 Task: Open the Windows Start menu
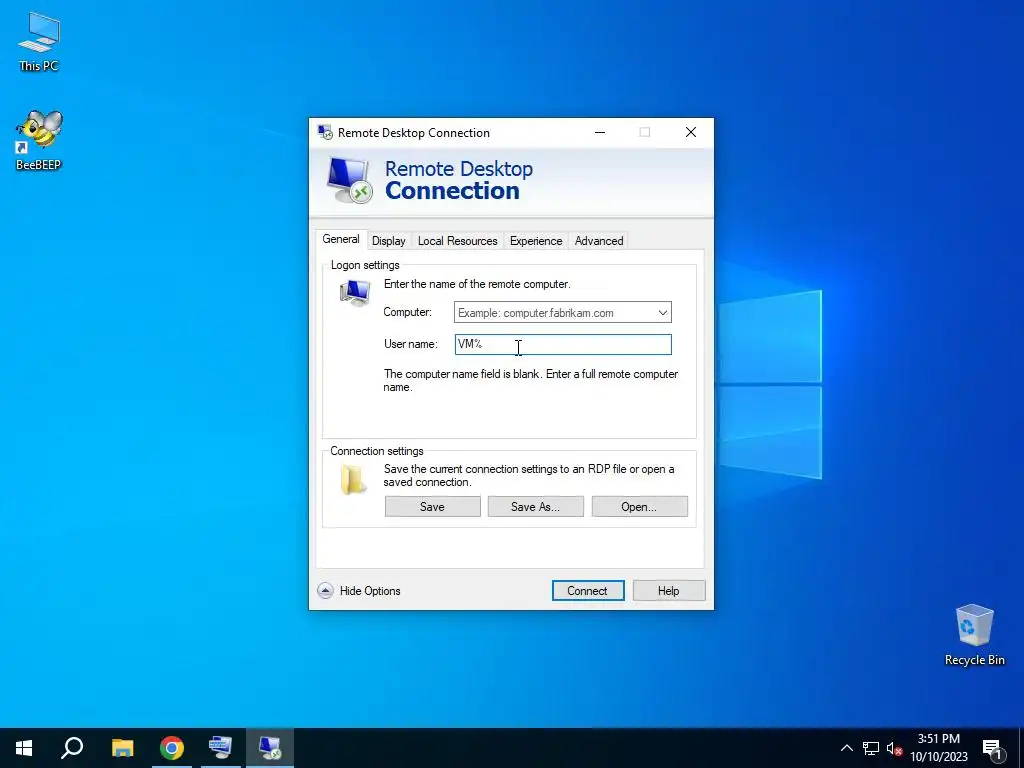(x=24, y=748)
